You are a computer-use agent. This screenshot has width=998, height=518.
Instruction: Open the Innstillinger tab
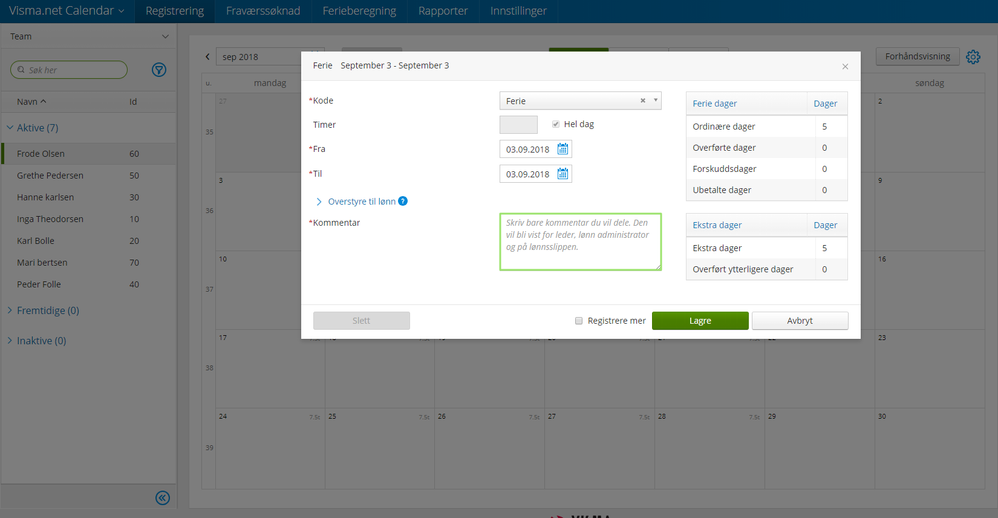click(518, 11)
